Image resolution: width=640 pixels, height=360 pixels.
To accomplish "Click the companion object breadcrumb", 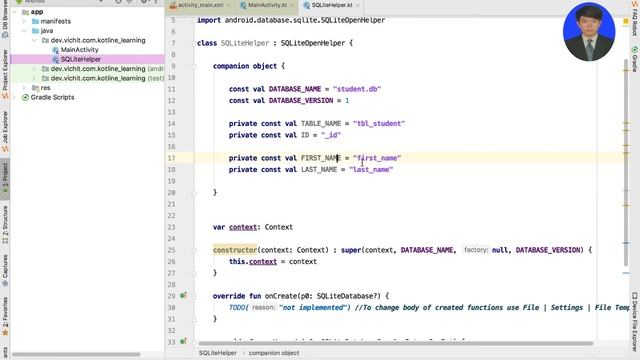I will tap(274, 353).
